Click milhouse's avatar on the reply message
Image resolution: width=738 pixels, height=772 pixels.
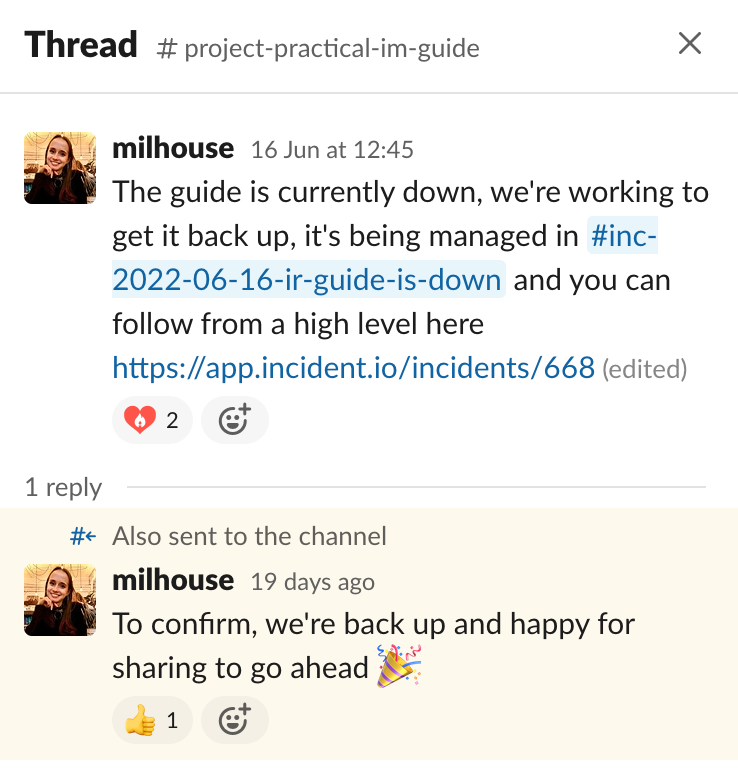(x=60, y=600)
